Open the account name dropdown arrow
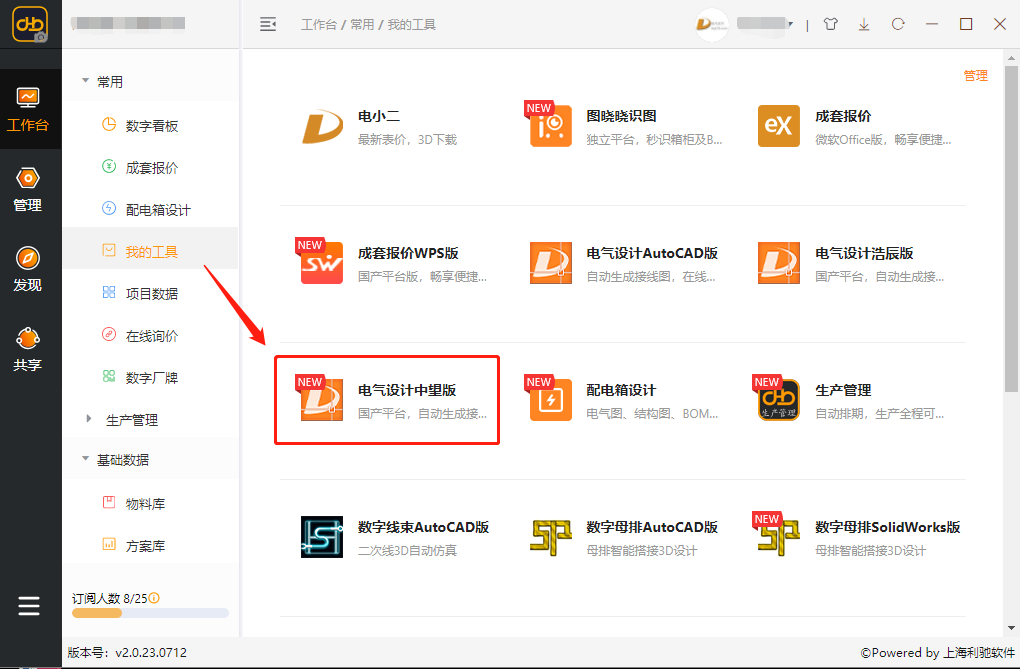This screenshot has width=1020, height=669. 790,24
